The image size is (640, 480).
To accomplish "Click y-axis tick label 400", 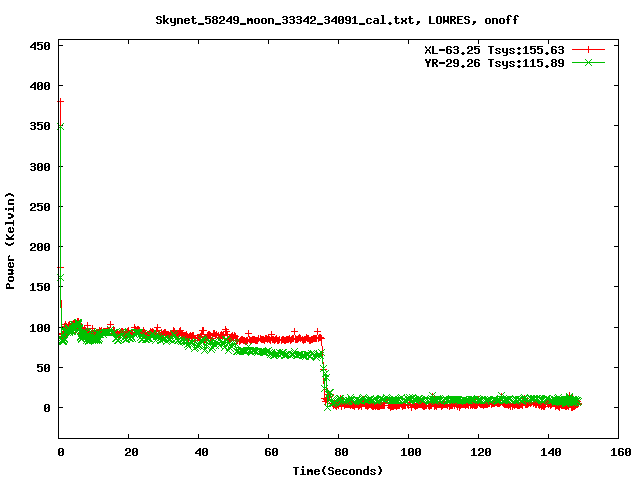I will pos(40,86).
